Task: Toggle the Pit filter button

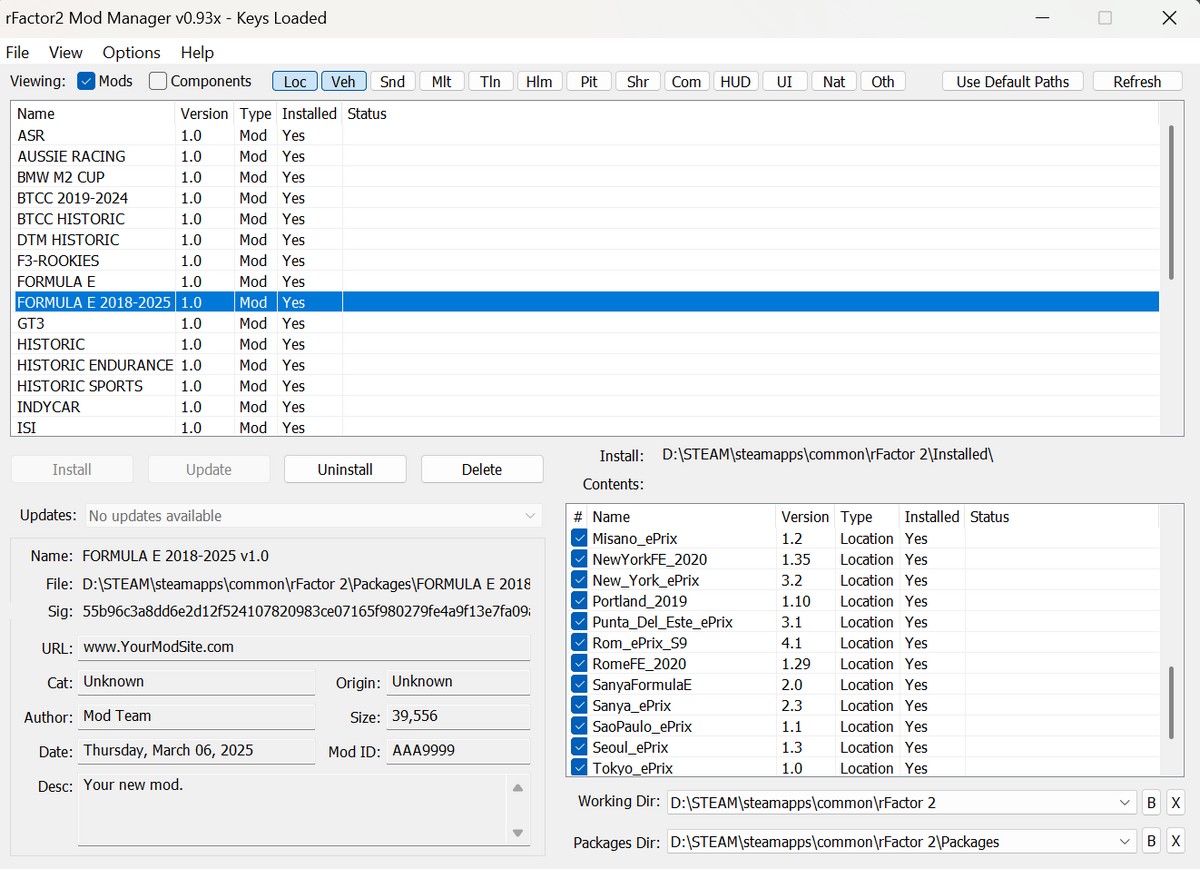Action: click(x=589, y=82)
